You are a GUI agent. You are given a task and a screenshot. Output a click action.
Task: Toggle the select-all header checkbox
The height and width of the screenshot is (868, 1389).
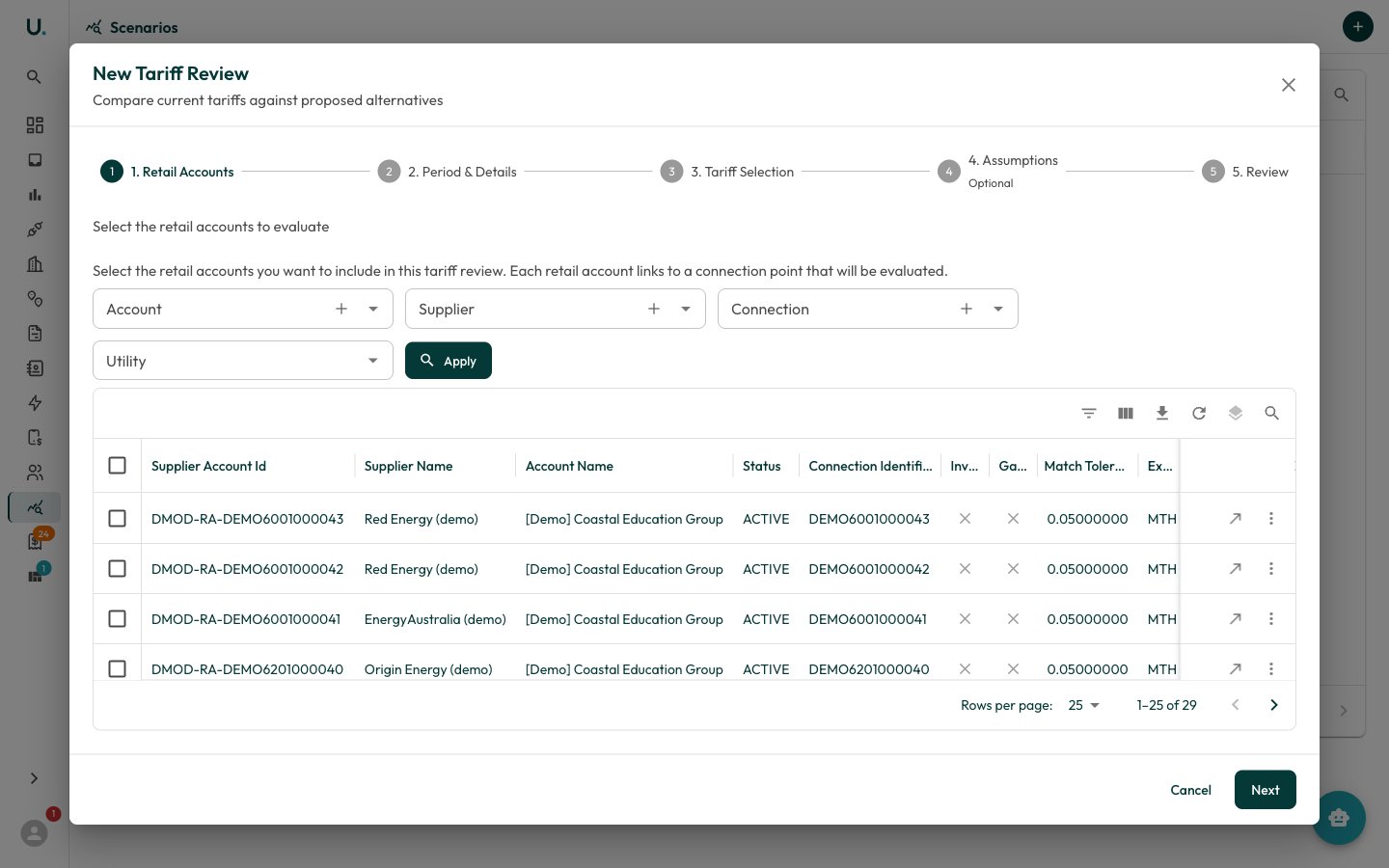pos(118,466)
